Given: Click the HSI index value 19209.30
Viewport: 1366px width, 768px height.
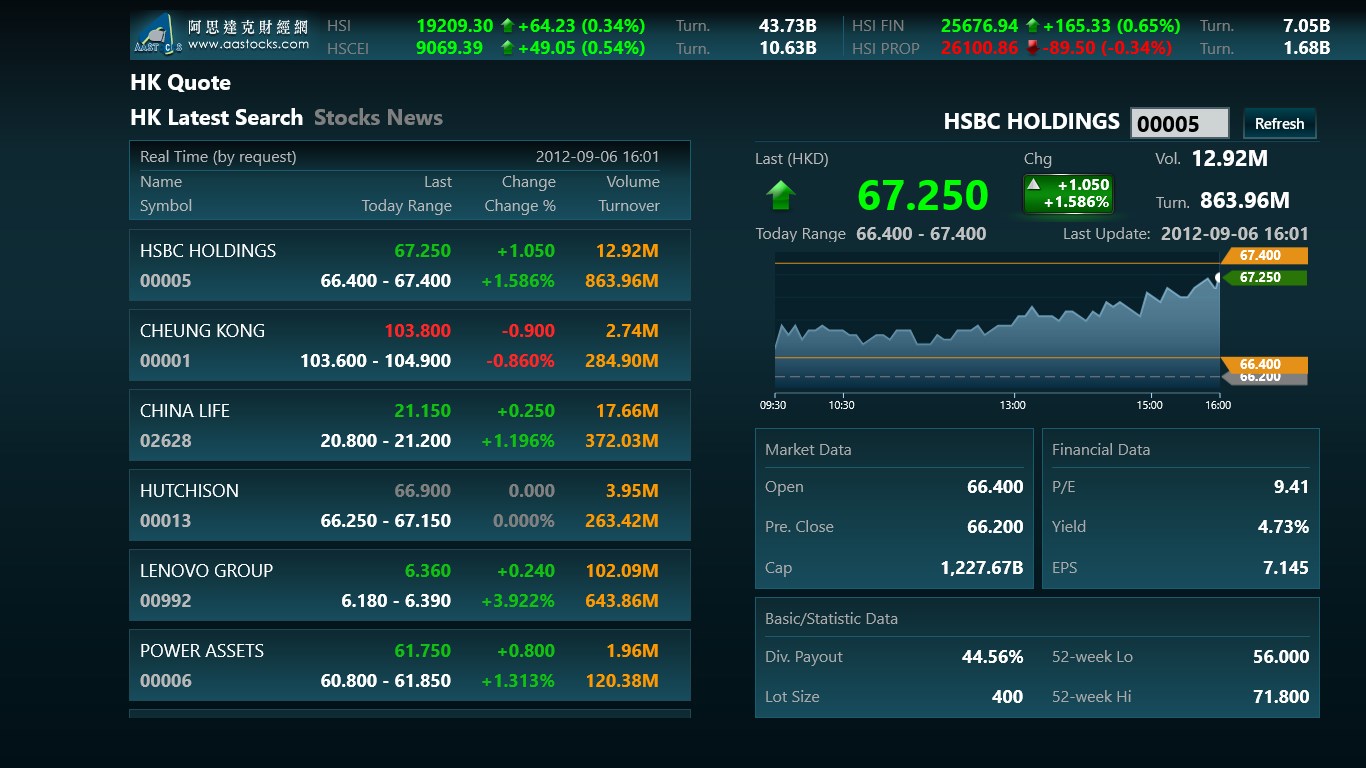Looking at the screenshot, I should 455,26.
